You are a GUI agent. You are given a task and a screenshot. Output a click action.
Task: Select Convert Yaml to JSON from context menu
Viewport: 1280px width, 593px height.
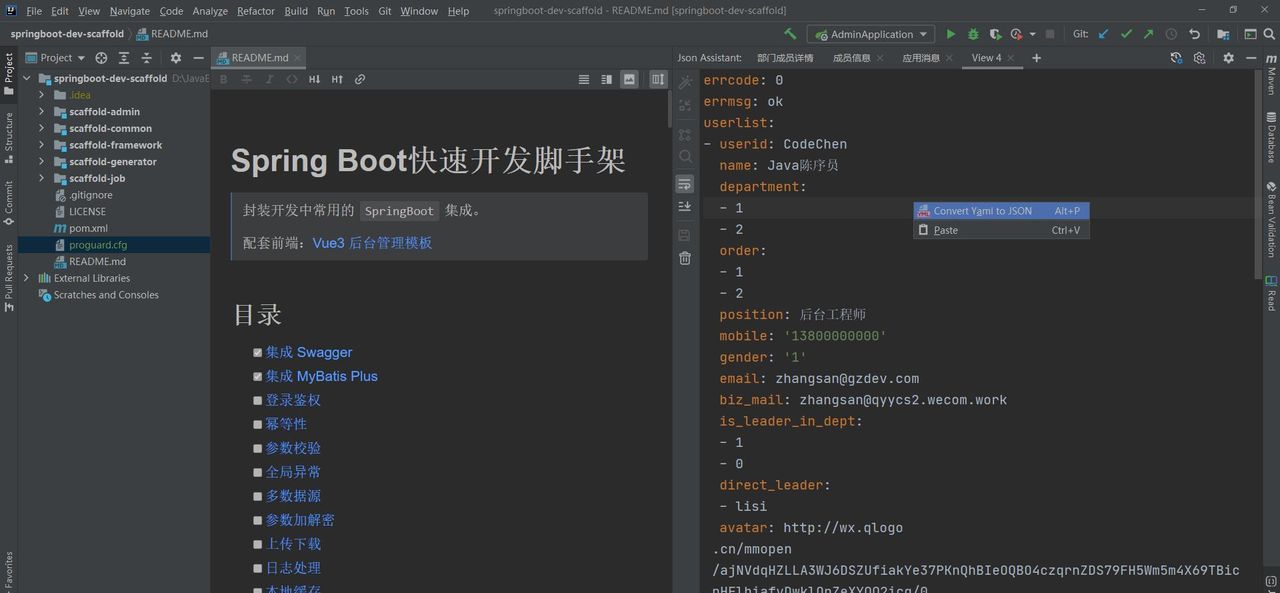click(985, 211)
